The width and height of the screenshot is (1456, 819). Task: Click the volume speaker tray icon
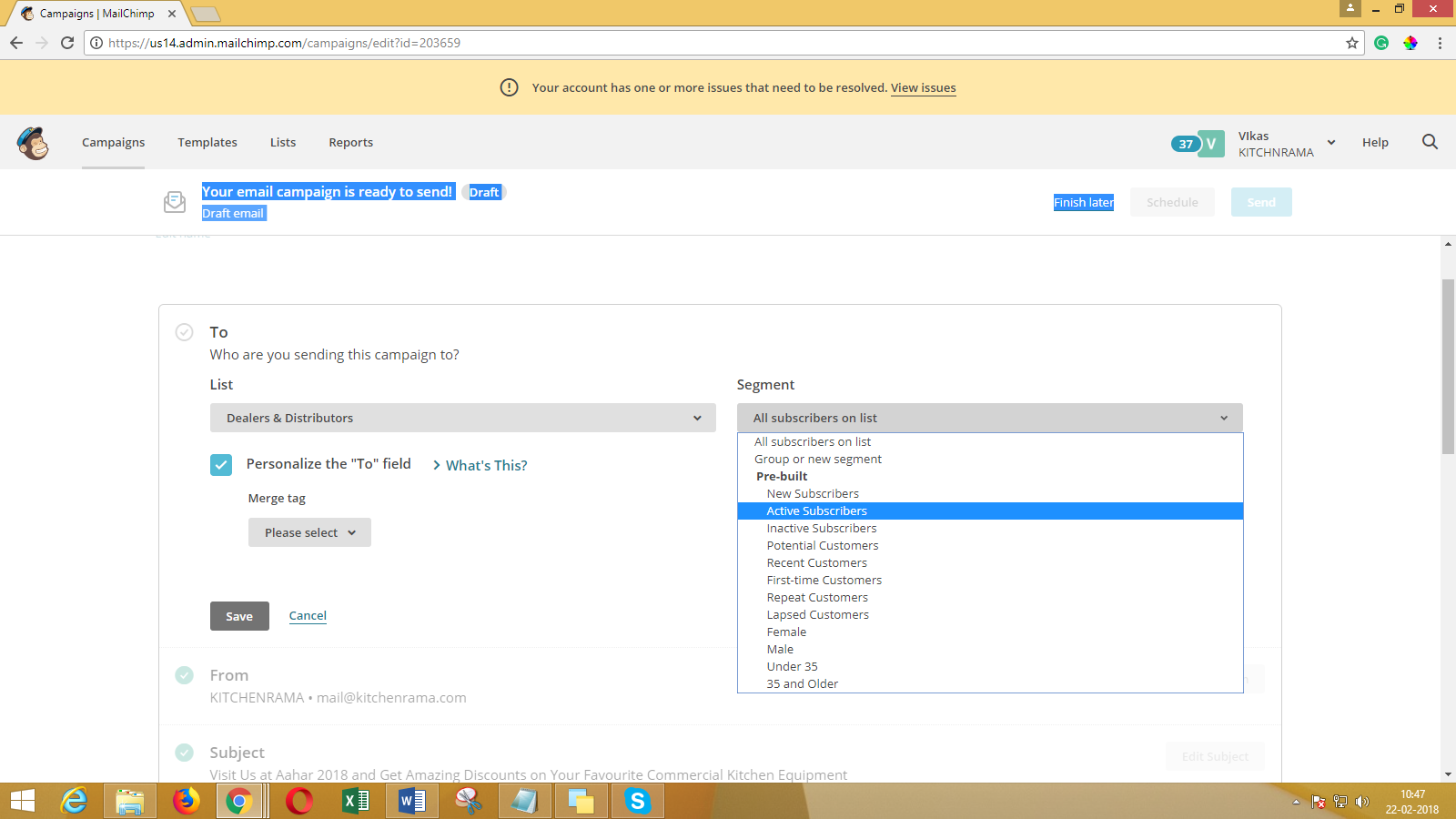pyautogui.click(x=1362, y=802)
